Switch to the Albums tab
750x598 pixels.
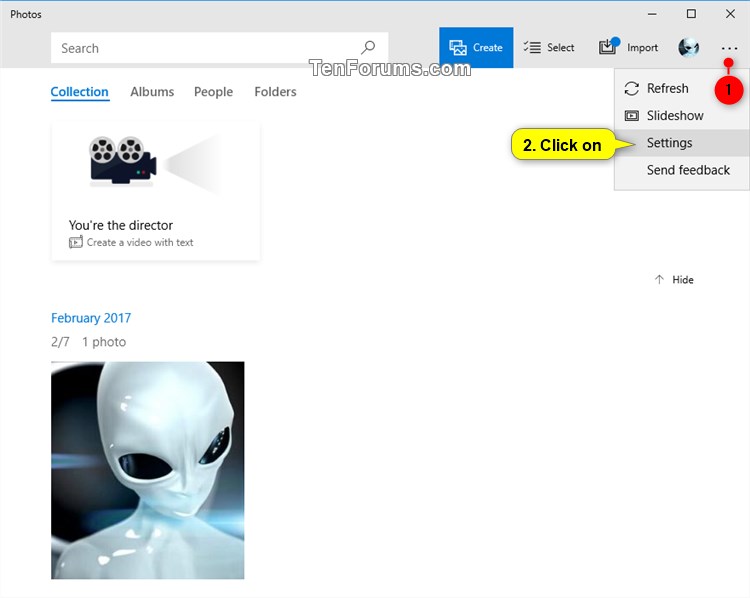tap(152, 91)
